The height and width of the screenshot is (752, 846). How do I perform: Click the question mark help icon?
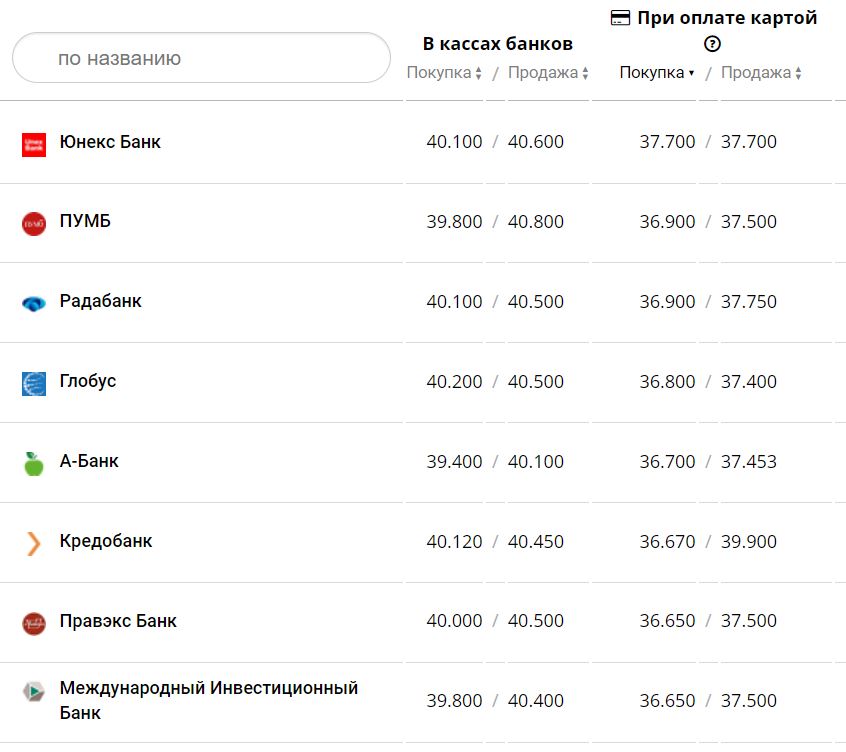click(712, 43)
